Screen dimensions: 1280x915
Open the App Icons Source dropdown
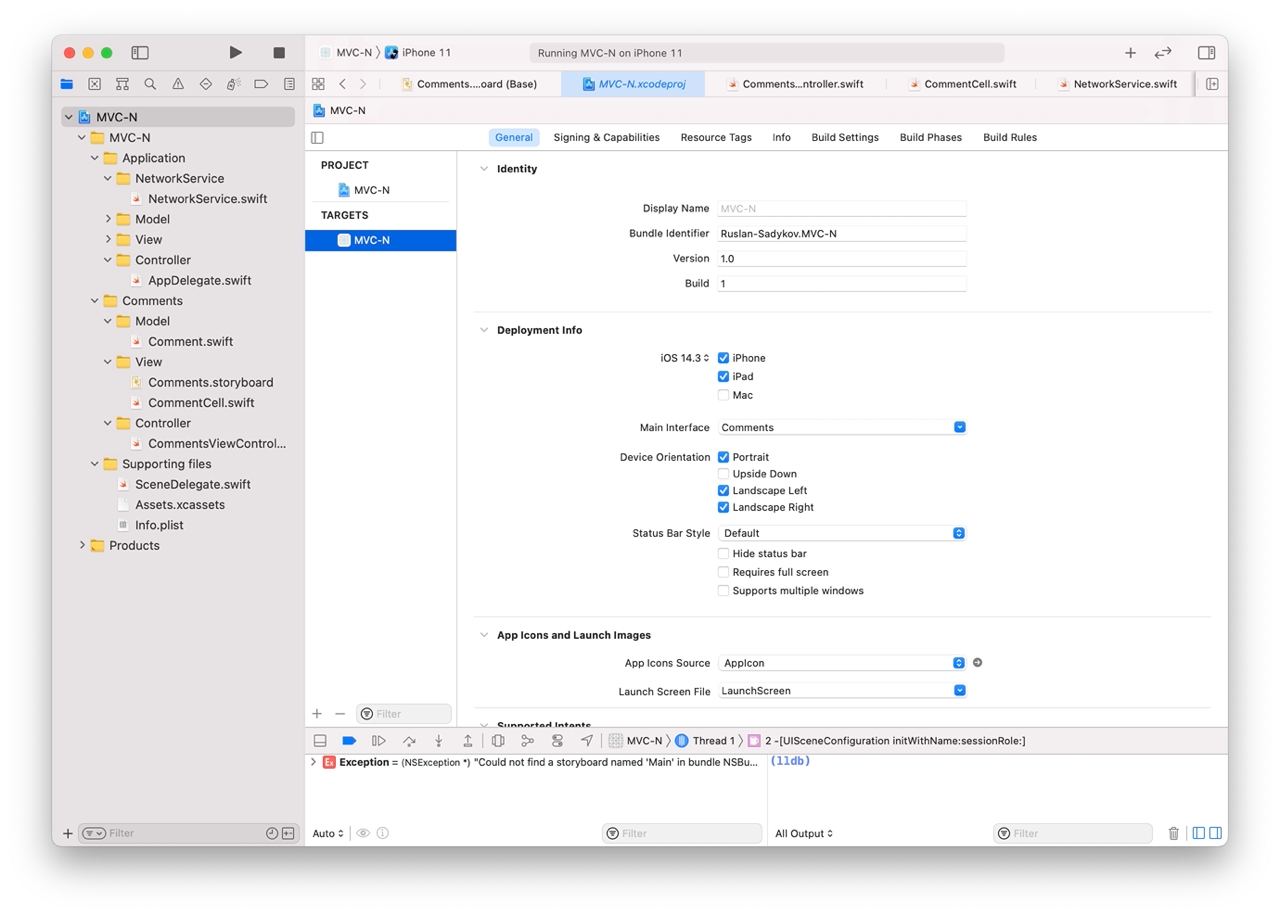[x=842, y=663]
